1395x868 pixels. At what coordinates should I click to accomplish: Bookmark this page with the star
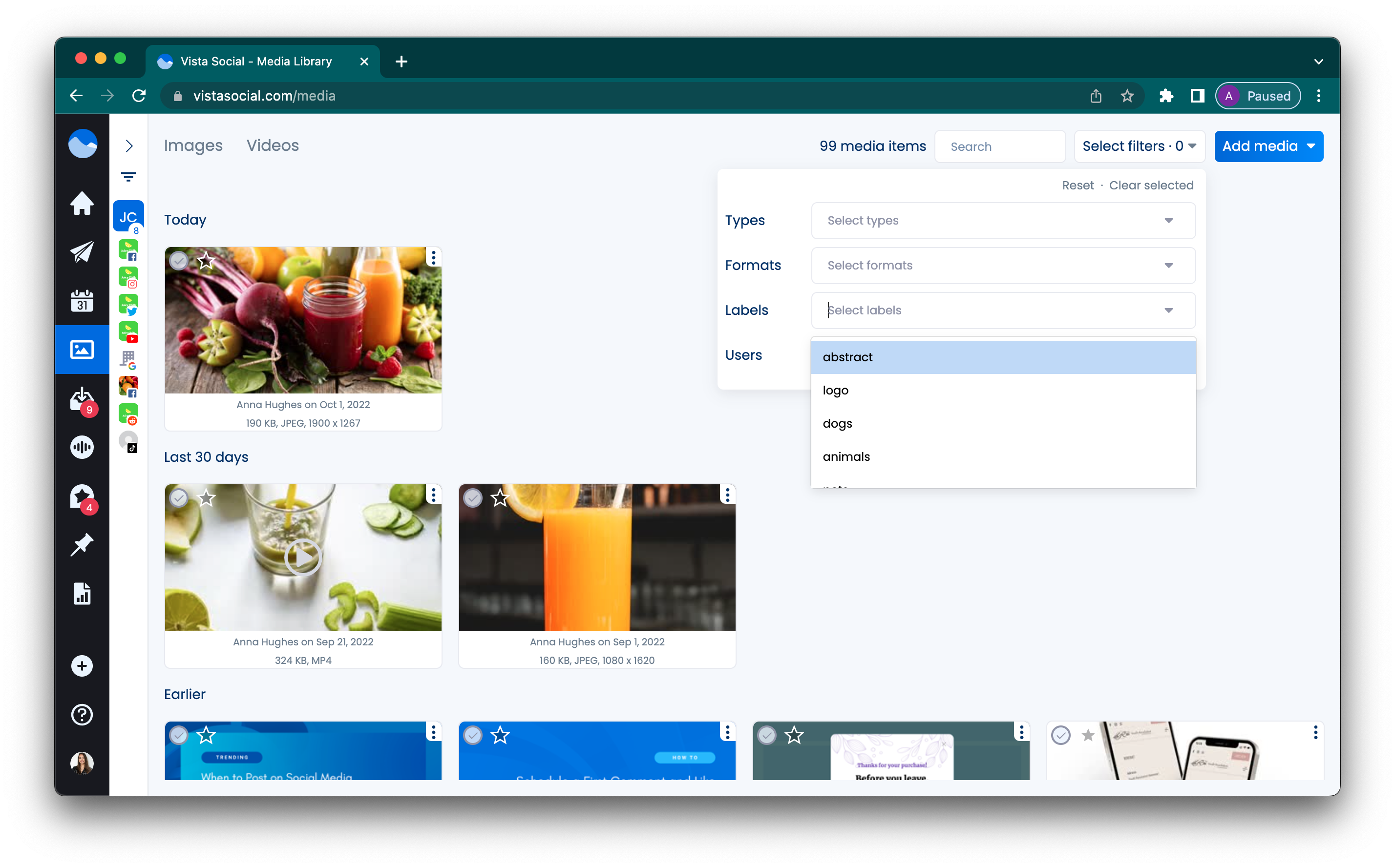1127,96
